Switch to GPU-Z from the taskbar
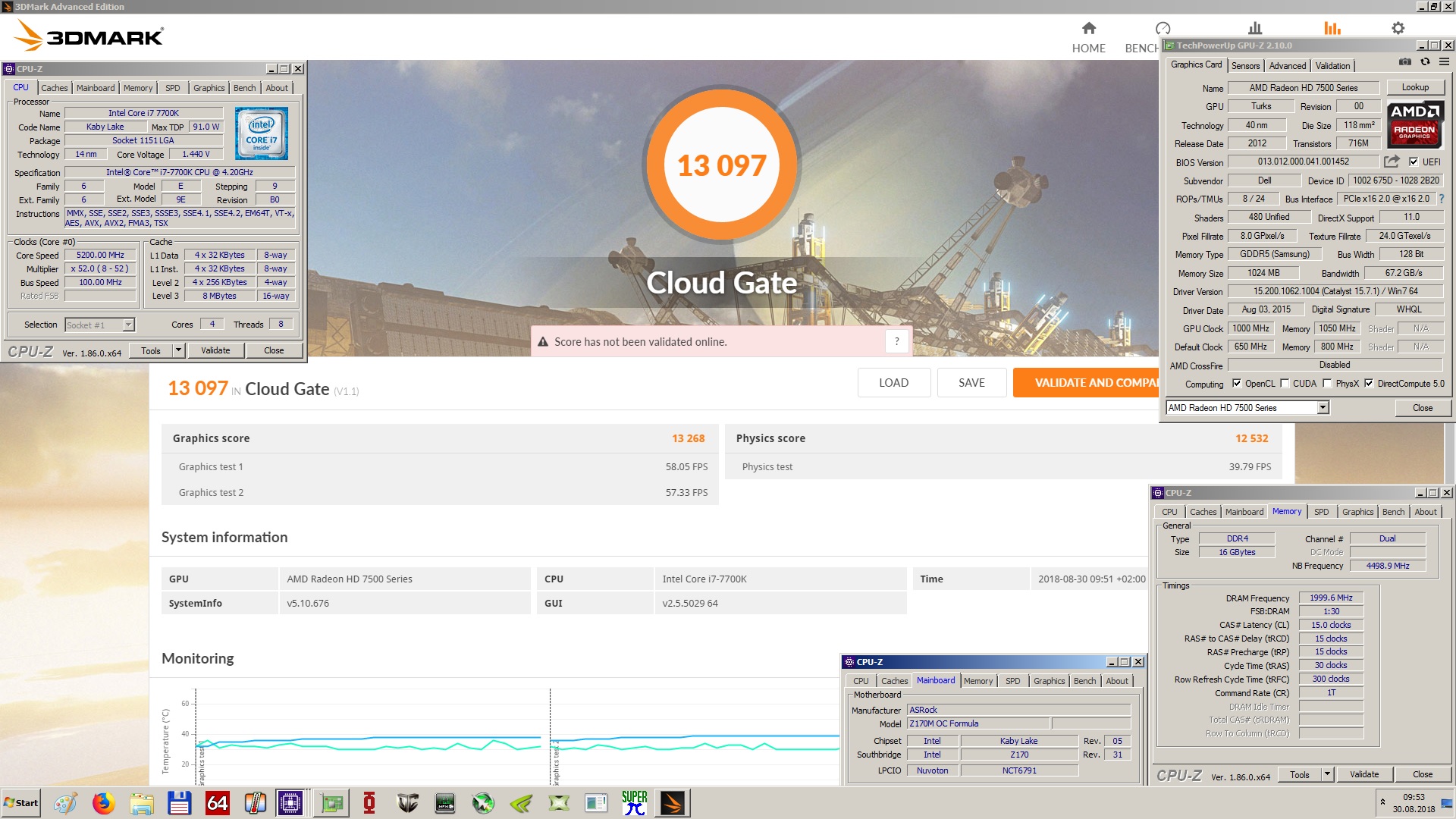1456x819 pixels. click(331, 803)
